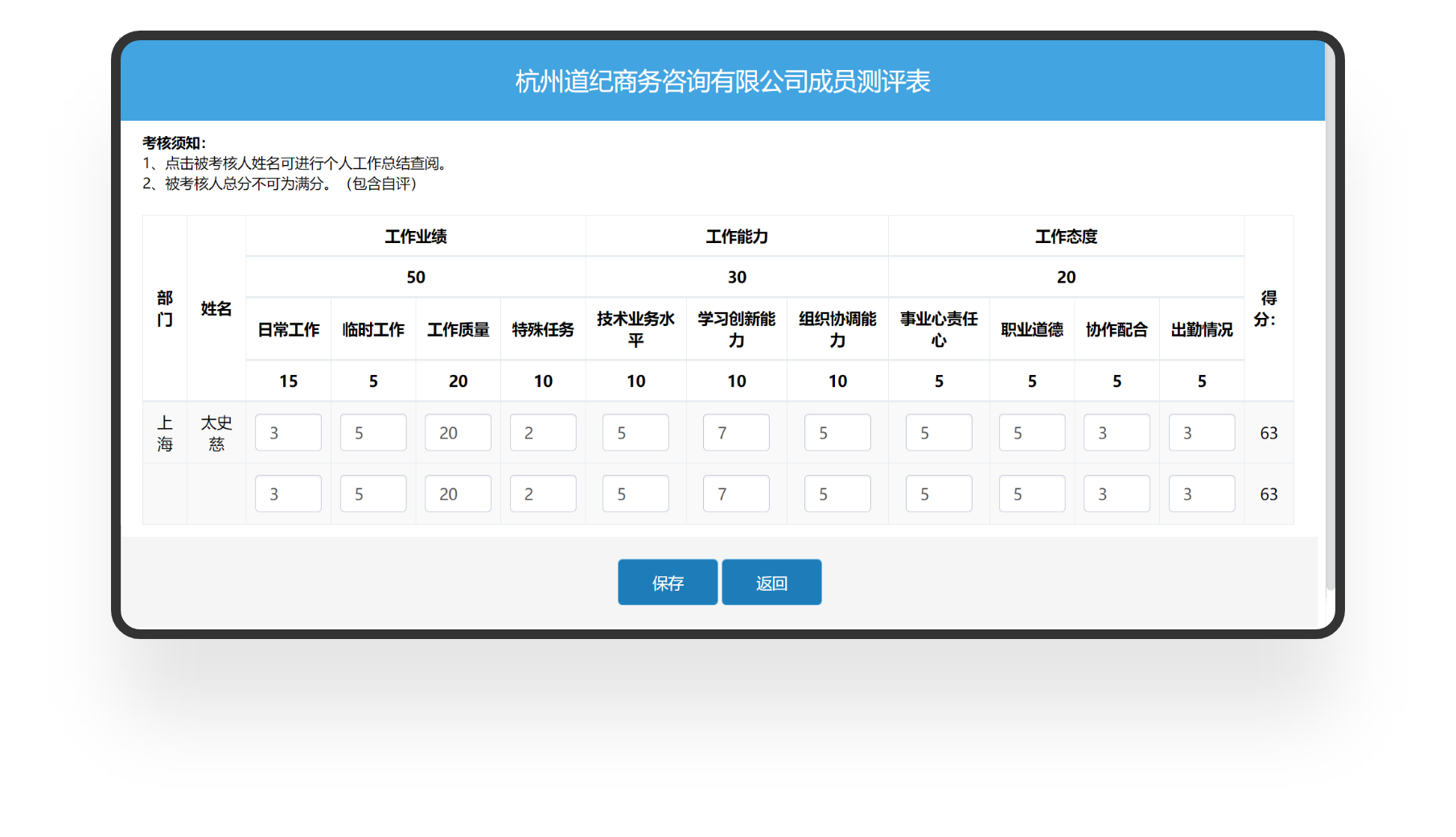Click the 工作业绩 header

[416, 237]
